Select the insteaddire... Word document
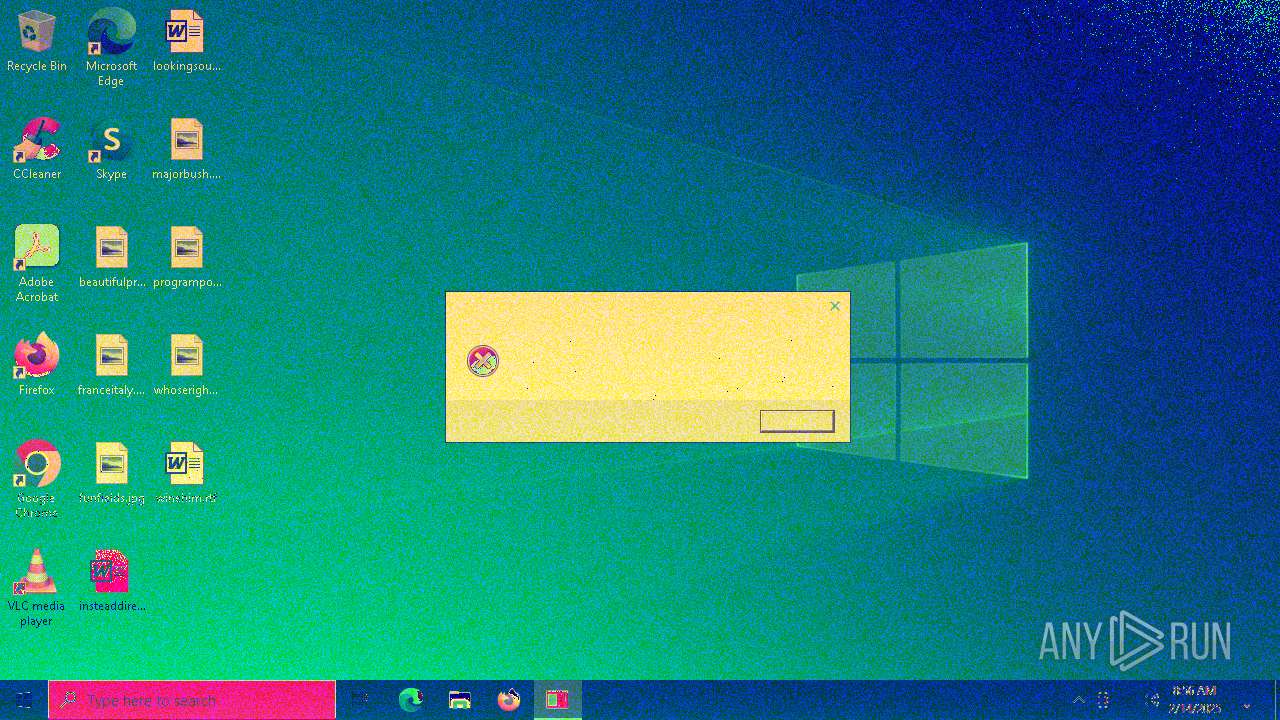Viewport: 1280px width, 720px height. click(x=111, y=582)
